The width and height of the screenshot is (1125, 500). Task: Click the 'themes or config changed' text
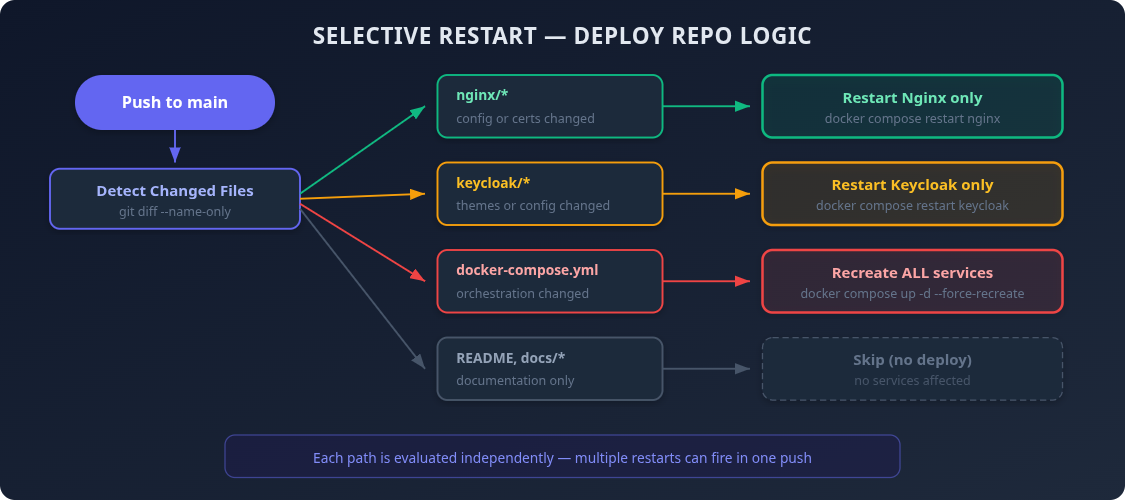tap(533, 206)
